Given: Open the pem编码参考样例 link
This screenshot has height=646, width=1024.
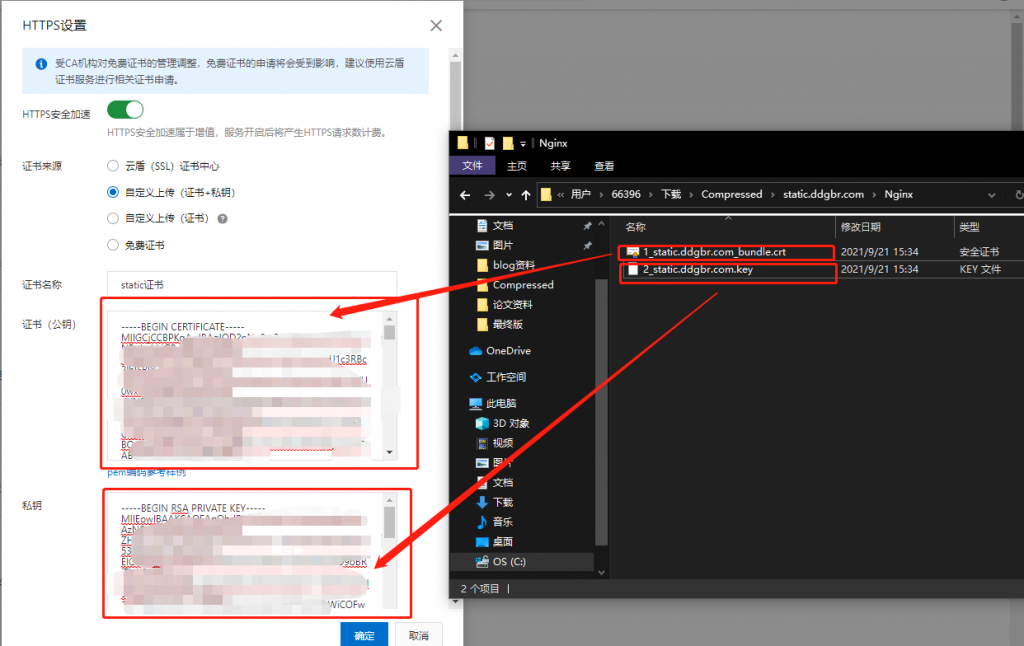Looking at the screenshot, I should coord(146,472).
